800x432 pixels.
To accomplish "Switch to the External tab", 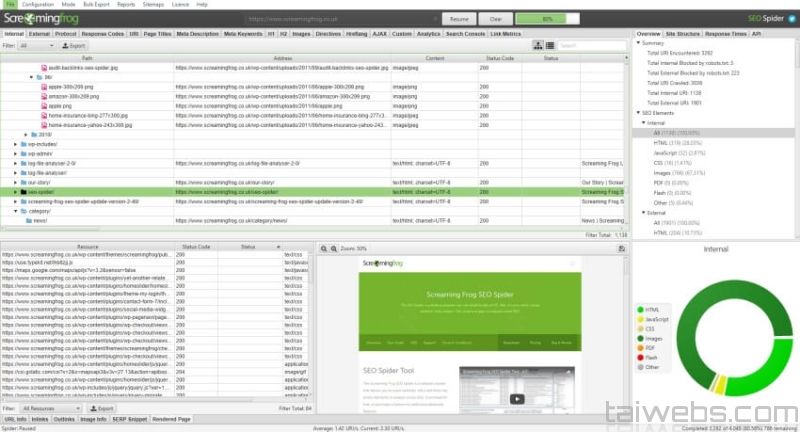I will click(x=39, y=34).
